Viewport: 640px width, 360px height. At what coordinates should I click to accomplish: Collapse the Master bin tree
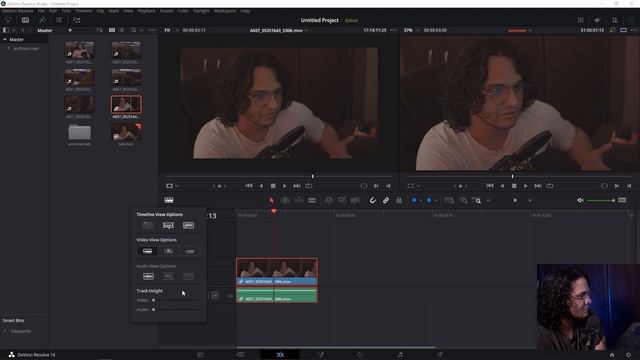[5, 40]
